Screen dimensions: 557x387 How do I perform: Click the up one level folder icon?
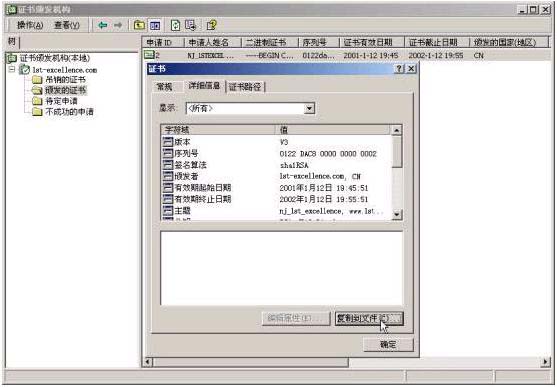tap(139, 25)
